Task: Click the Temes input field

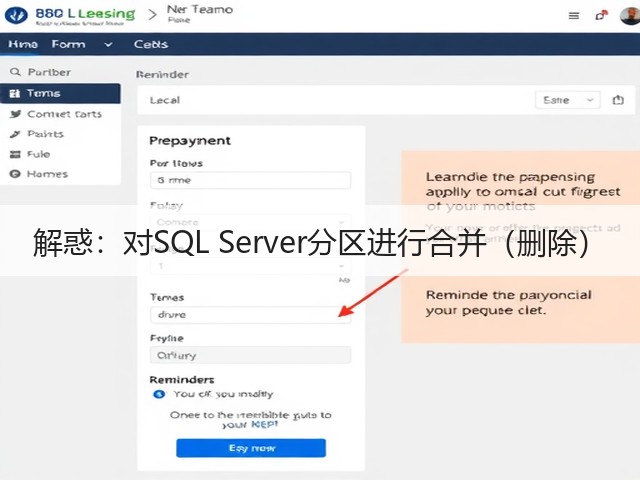Action: point(251,315)
